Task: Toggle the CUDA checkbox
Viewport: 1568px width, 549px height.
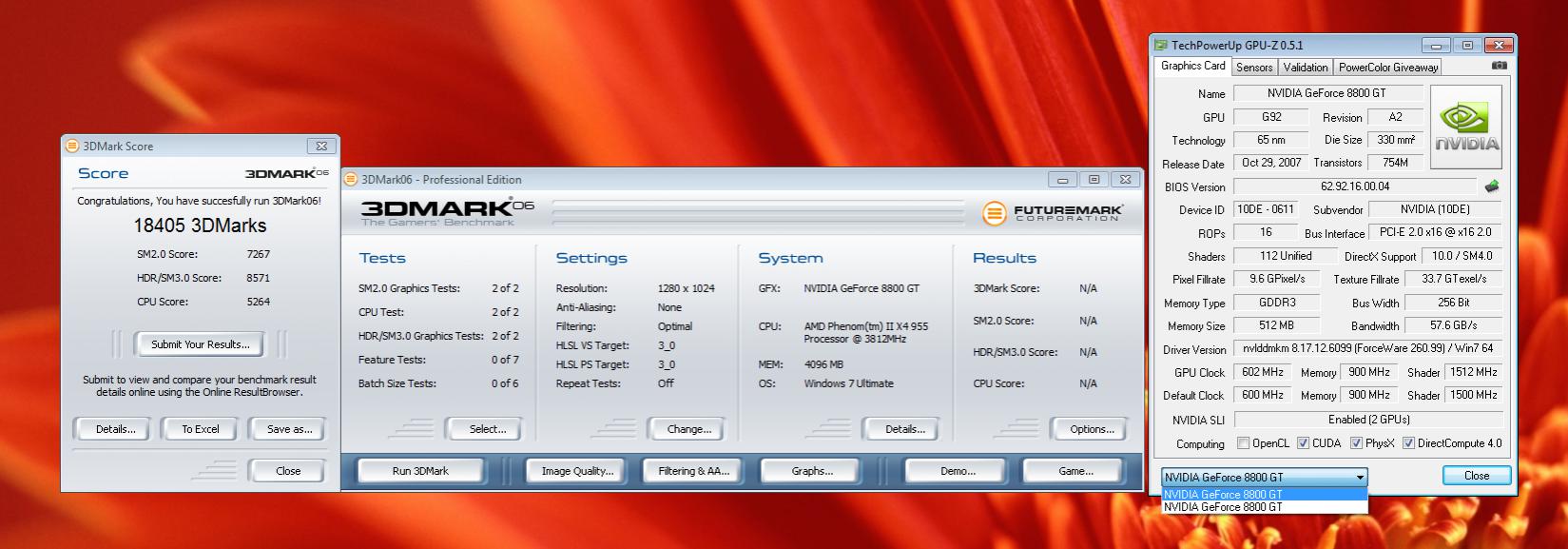Action: pyautogui.click(x=1303, y=443)
